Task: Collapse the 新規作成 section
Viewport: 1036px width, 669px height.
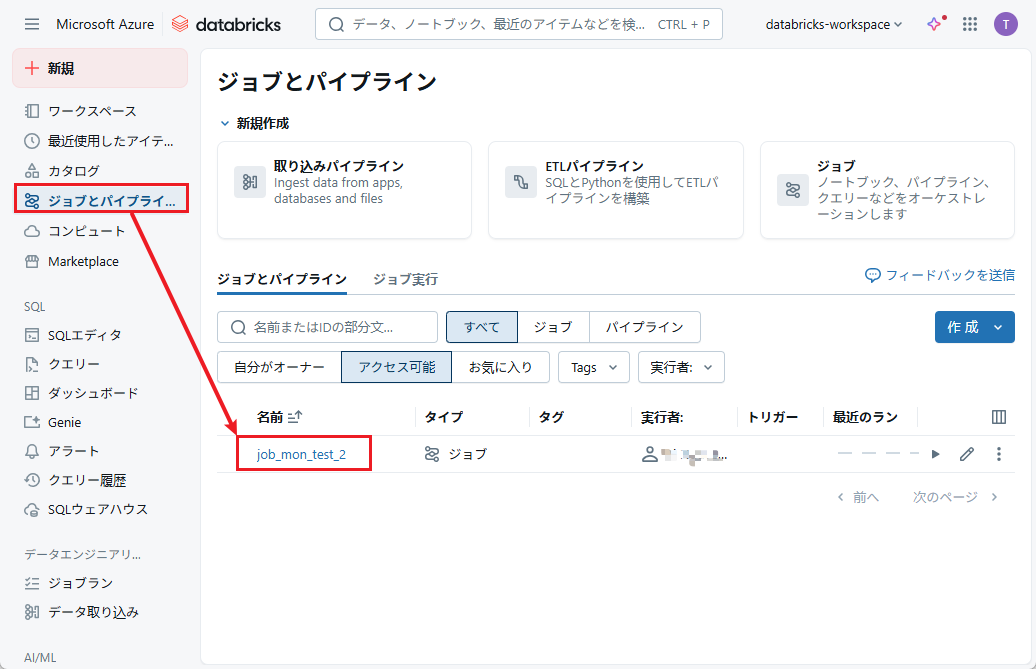Action: click(225, 123)
